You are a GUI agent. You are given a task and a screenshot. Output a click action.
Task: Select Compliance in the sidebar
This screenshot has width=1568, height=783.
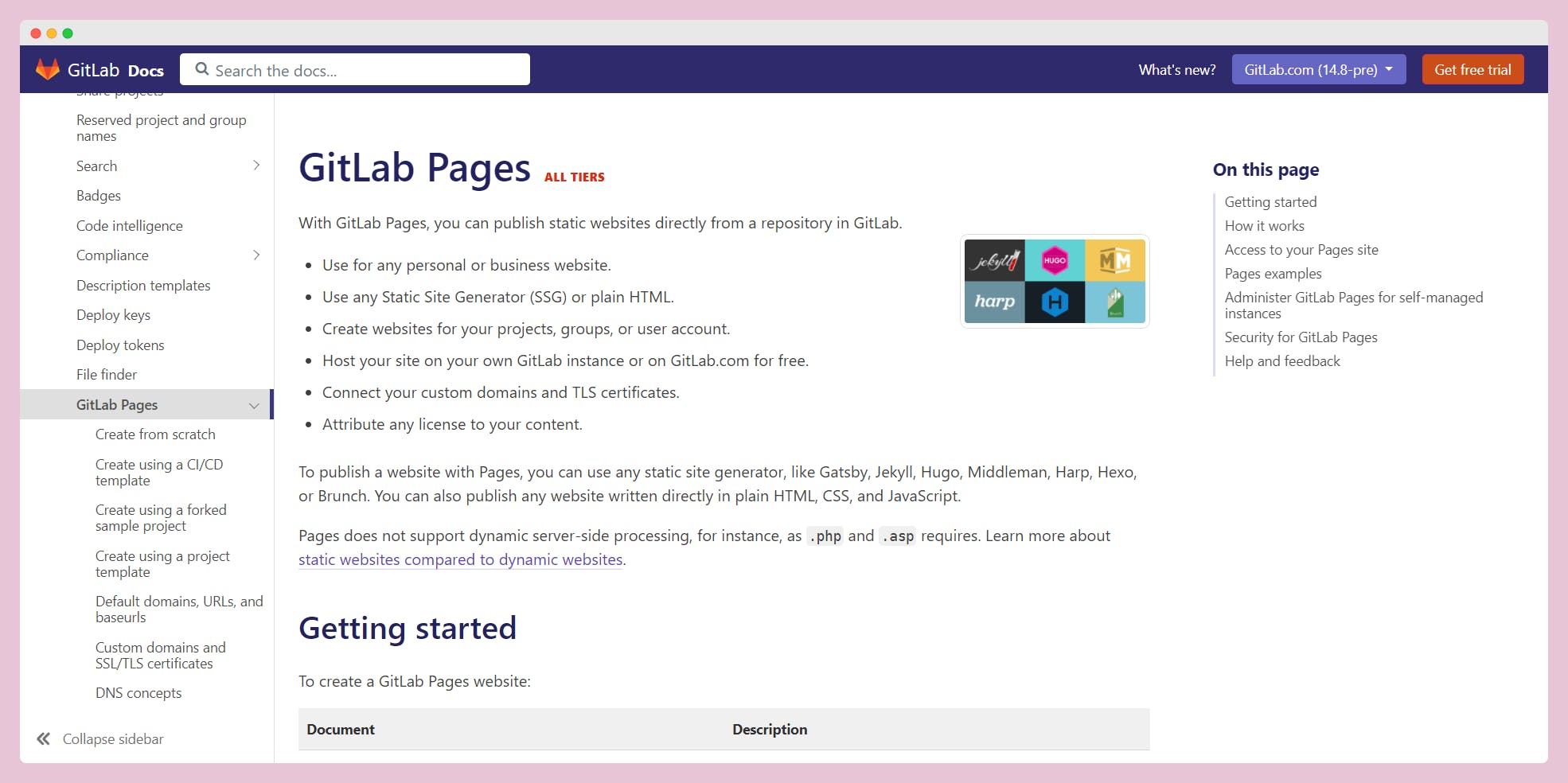point(112,255)
